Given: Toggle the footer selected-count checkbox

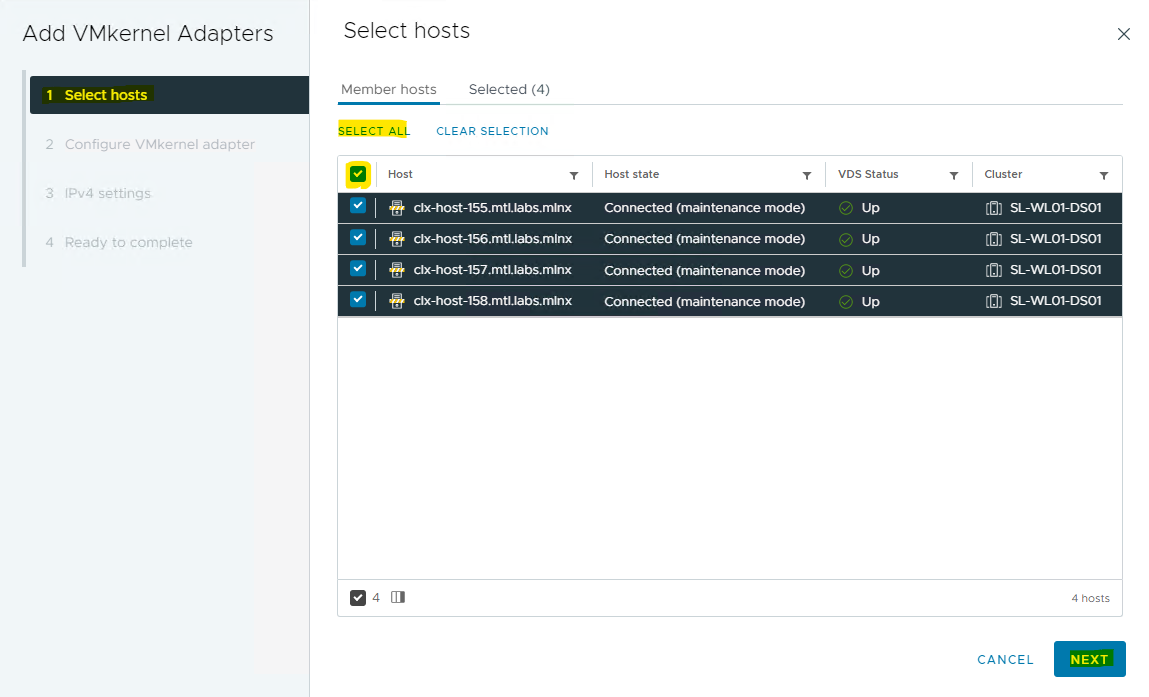Looking at the screenshot, I should [x=358, y=598].
